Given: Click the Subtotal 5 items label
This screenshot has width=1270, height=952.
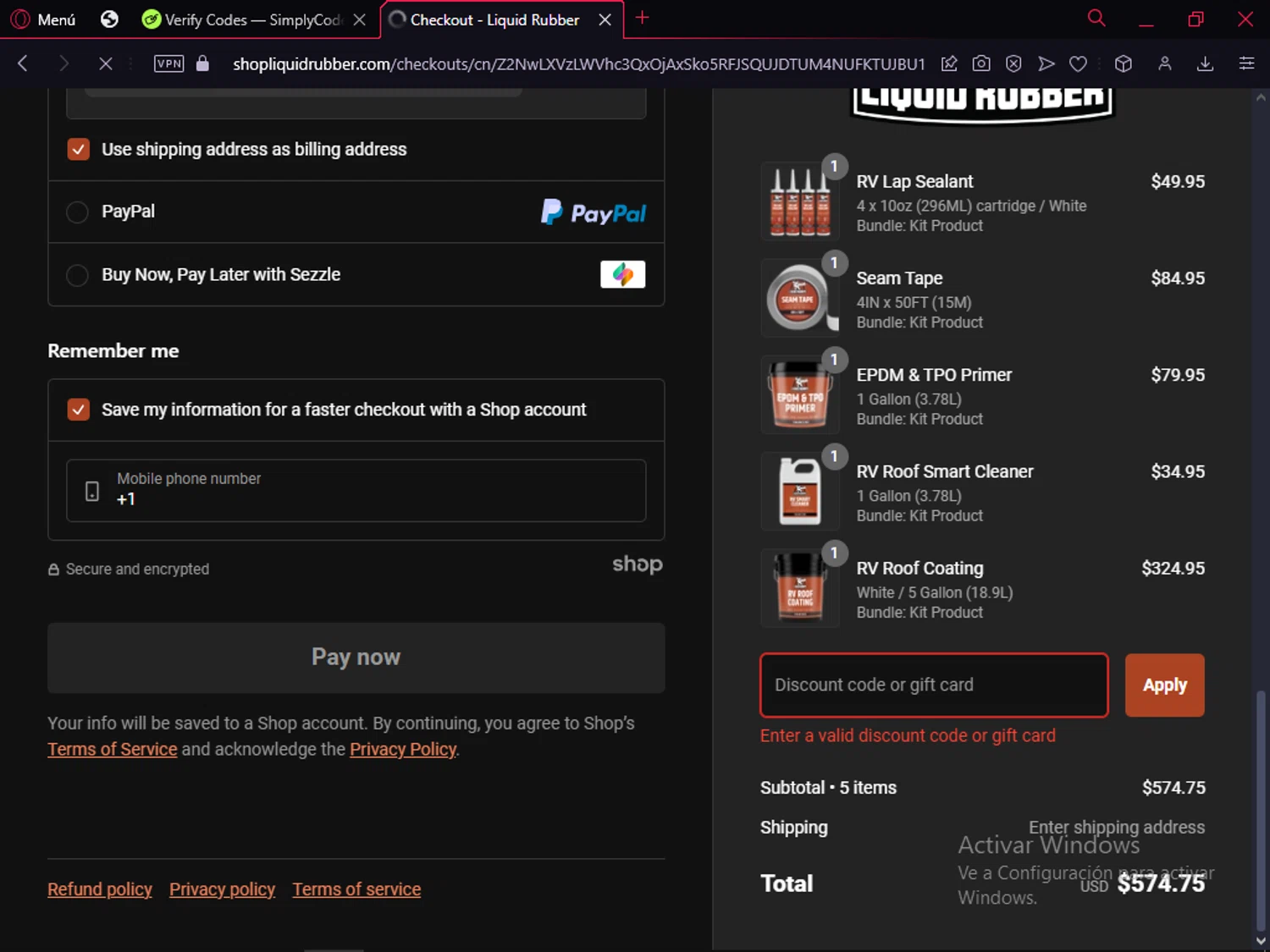Looking at the screenshot, I should coord(828,788).
